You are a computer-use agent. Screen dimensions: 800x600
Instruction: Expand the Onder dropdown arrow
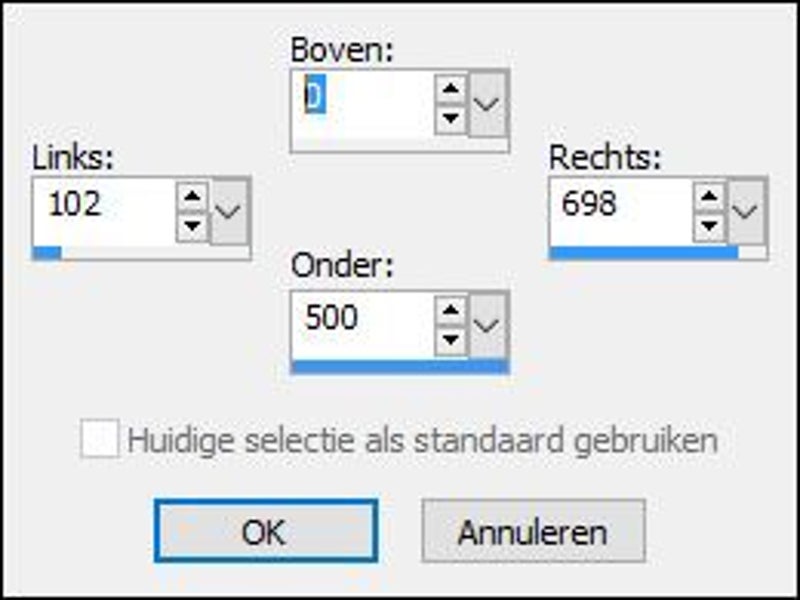[x=487, y=325]
